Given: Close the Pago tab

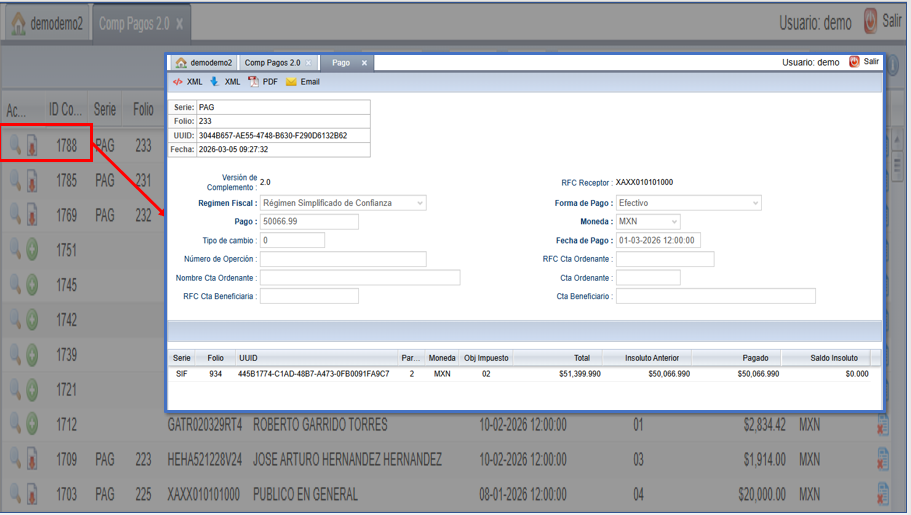Looking at the screenshot, I should coord(364,63).
